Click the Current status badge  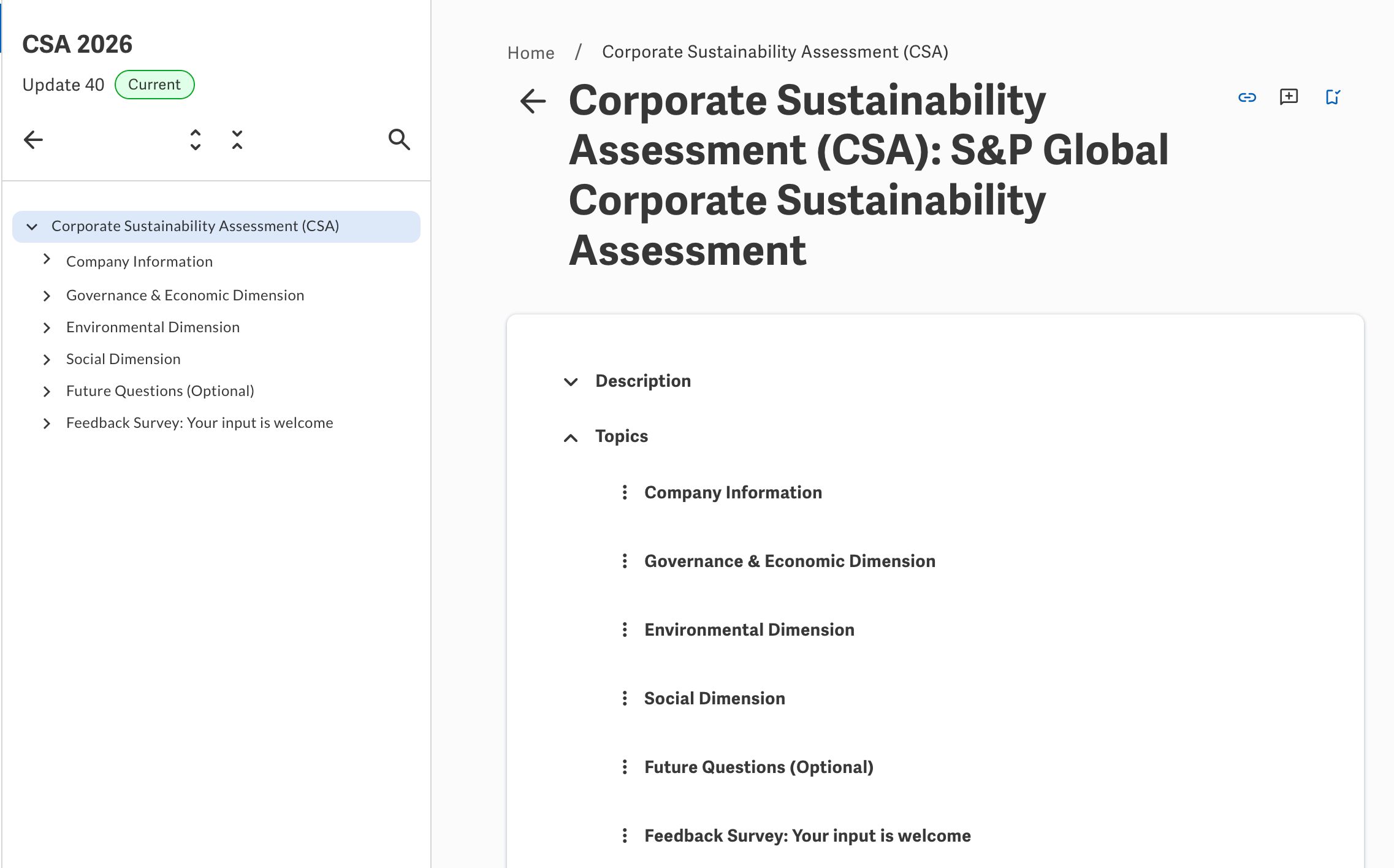point(154,85)
